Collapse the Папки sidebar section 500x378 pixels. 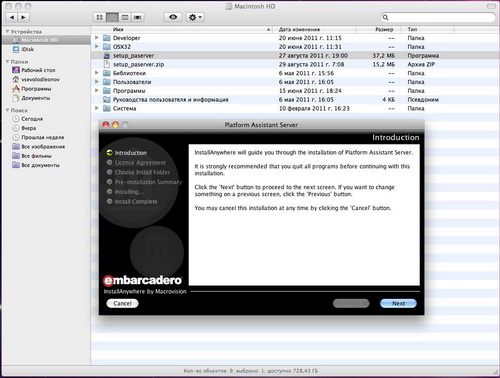coord(7,62)
